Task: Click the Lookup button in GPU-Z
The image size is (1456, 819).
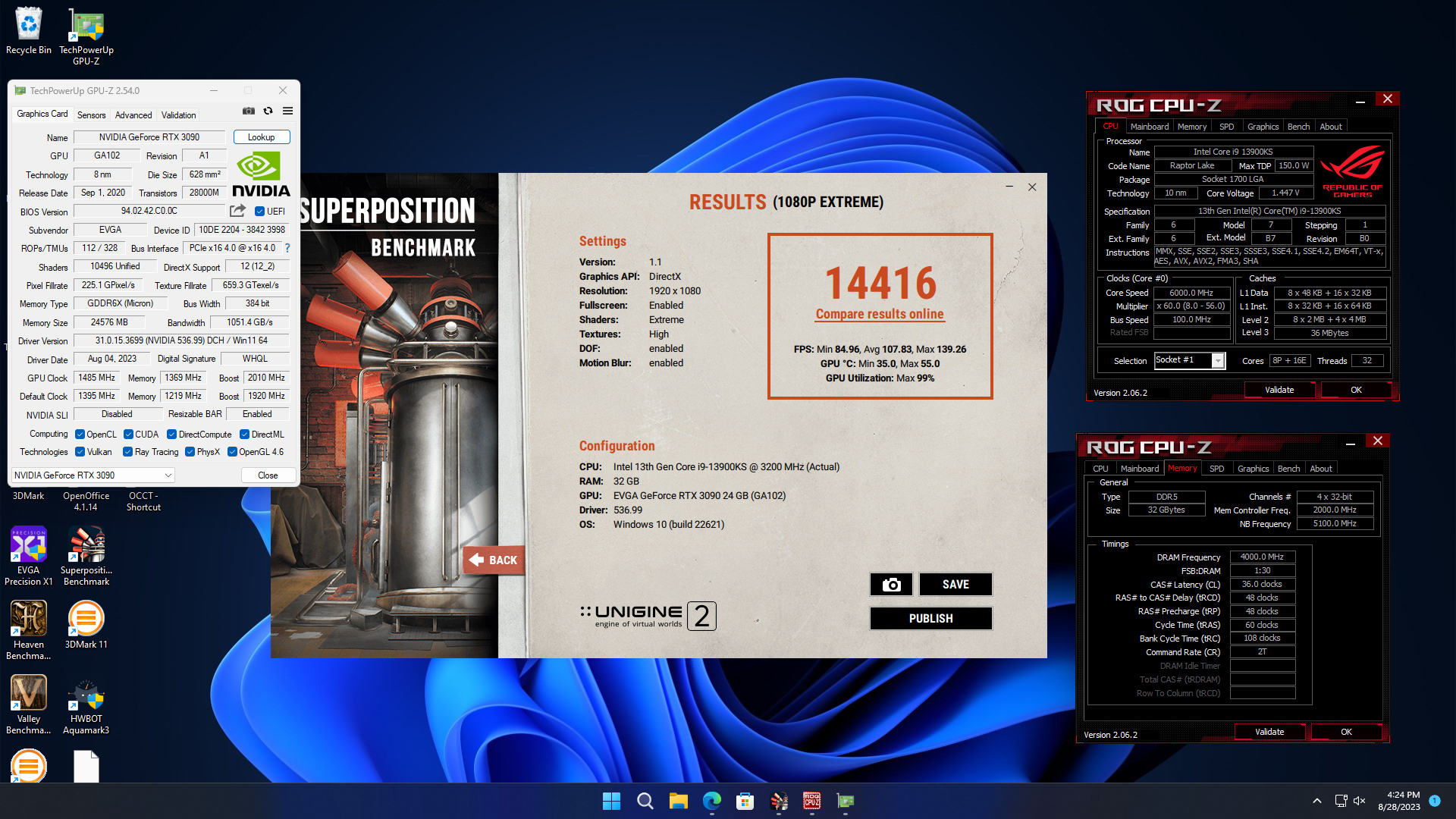Action: (261, 137)
